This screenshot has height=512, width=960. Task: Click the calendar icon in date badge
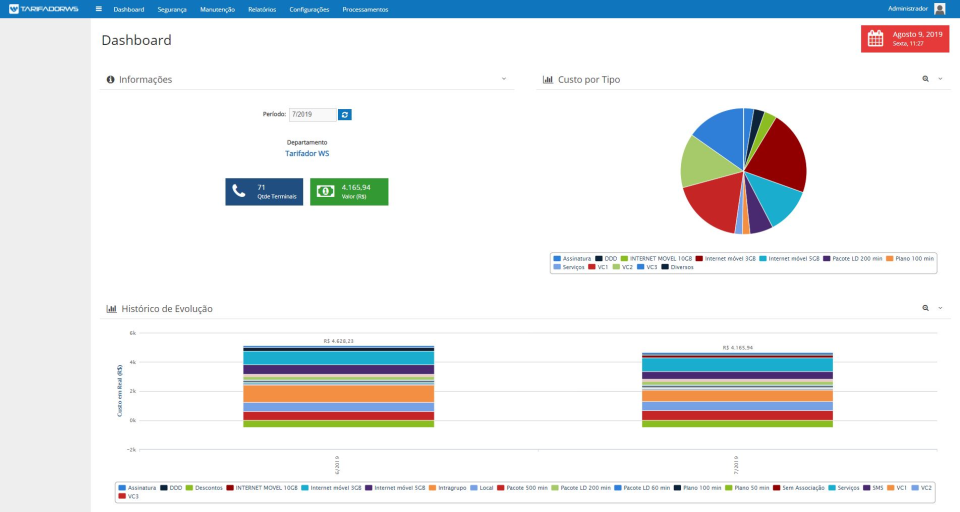point(876,39)
